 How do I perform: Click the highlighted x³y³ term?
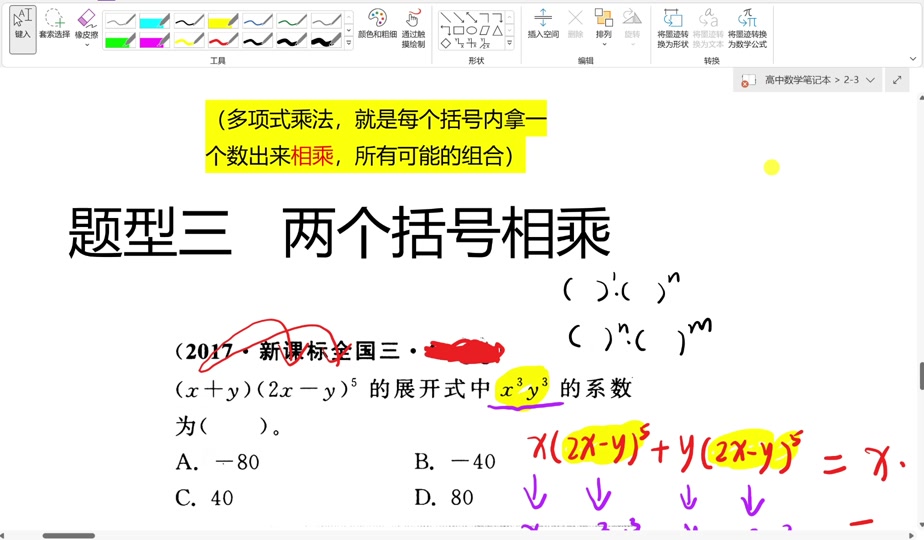[x=524, y=389]
